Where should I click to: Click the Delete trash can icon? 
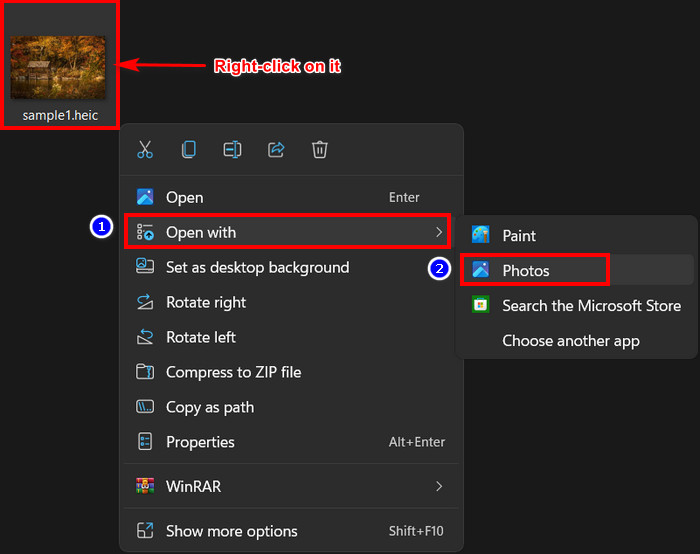tap(320, 150)
